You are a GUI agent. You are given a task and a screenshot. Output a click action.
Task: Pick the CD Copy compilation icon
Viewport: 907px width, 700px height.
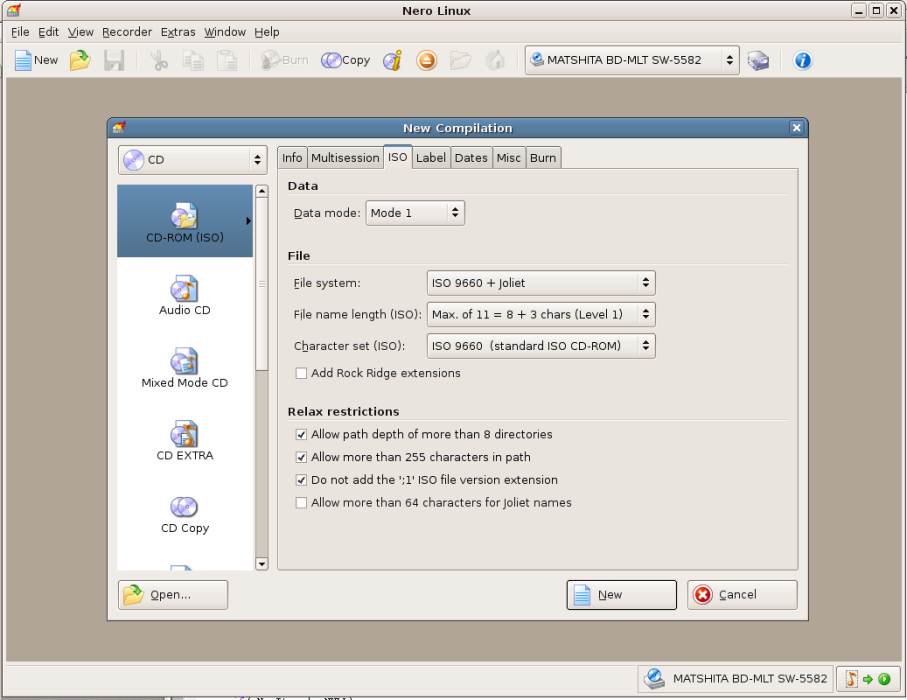coord(185,514)
